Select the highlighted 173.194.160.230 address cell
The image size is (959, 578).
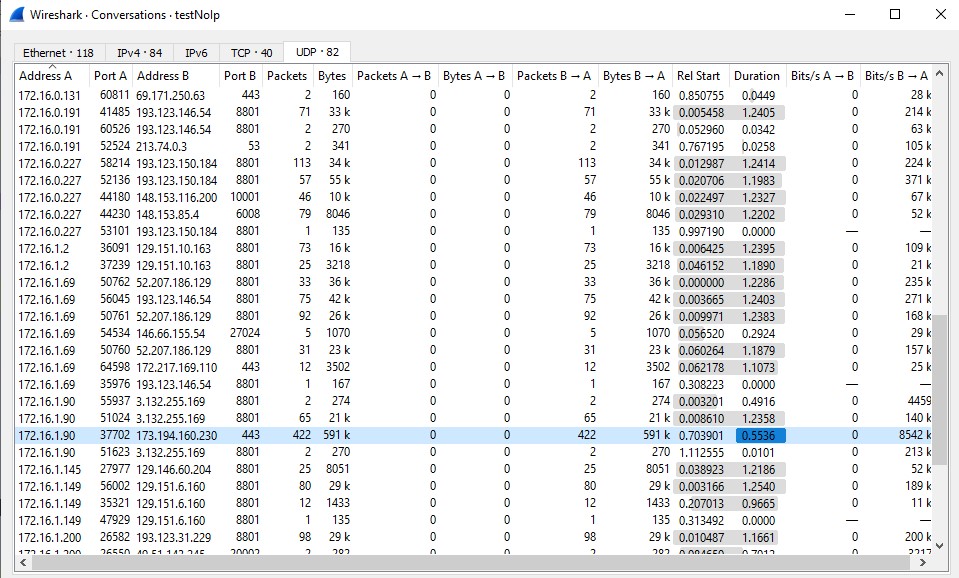pos(177,435)
